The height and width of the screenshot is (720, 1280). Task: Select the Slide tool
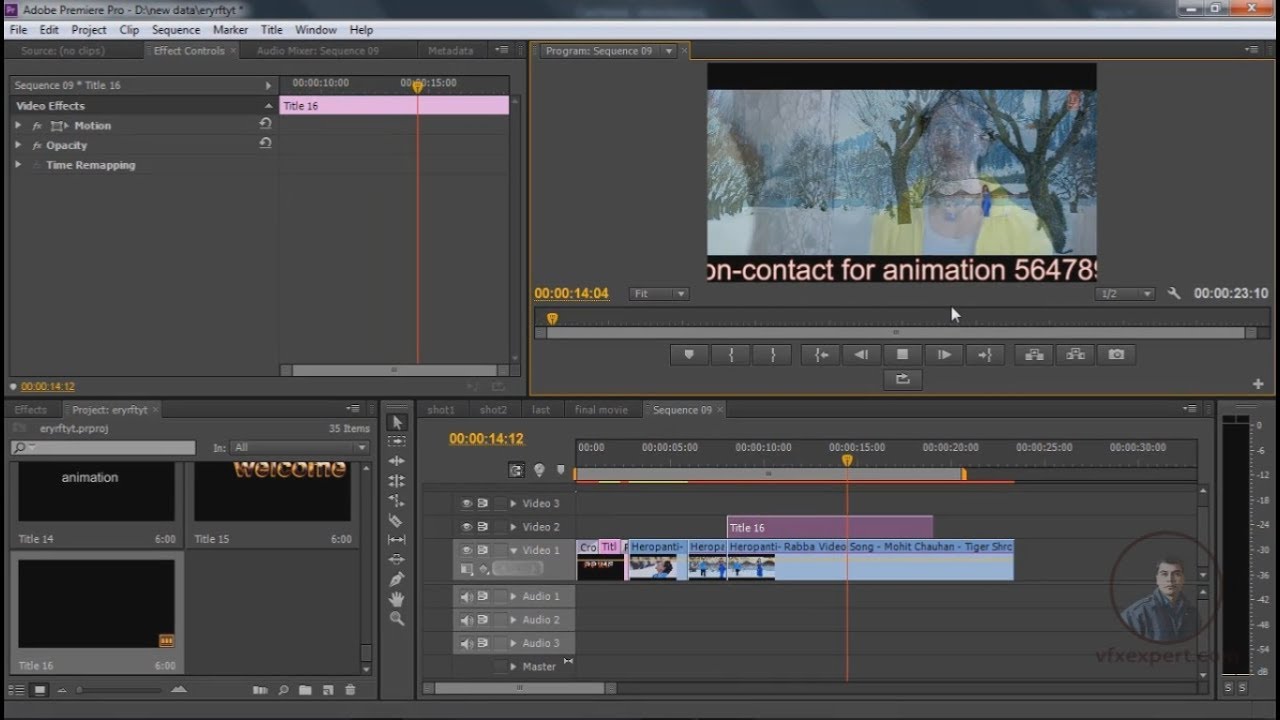(397, 560)
